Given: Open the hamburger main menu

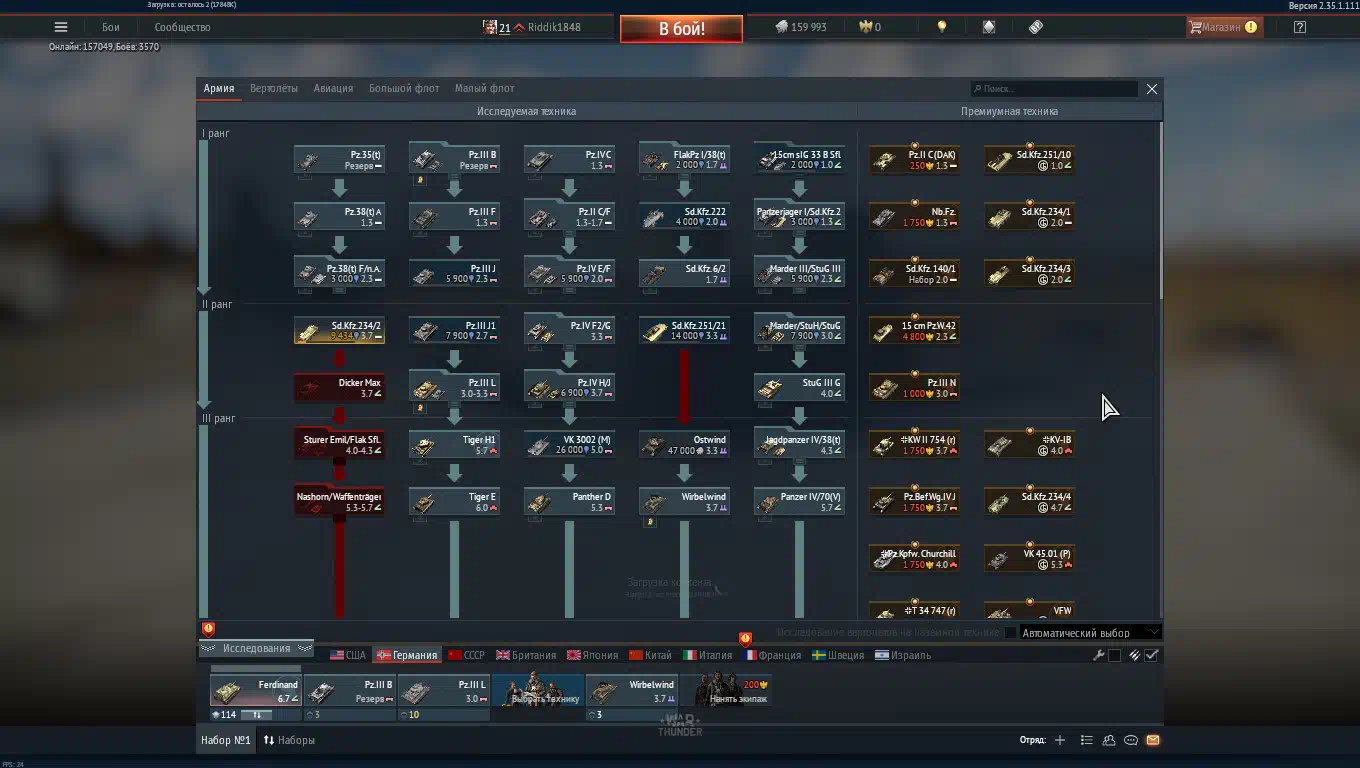Looking at the screenshot, I should click(61, 27).
